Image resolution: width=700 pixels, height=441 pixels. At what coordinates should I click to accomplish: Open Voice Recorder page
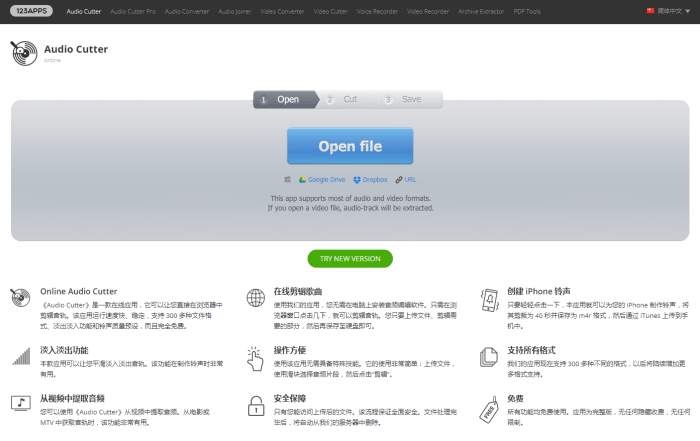[377, 12]
